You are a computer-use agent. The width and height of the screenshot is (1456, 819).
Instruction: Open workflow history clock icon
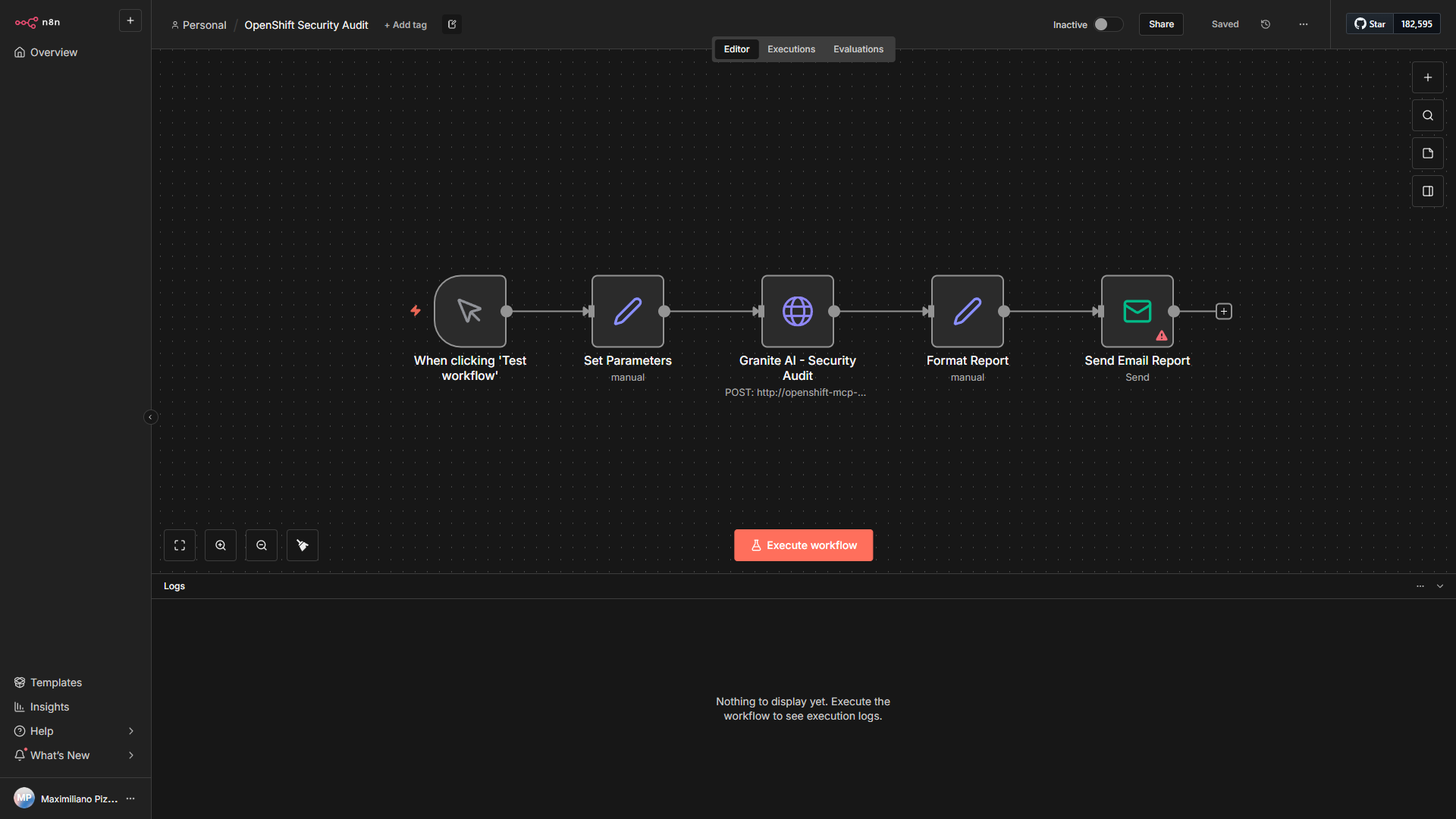[1266, 24]
